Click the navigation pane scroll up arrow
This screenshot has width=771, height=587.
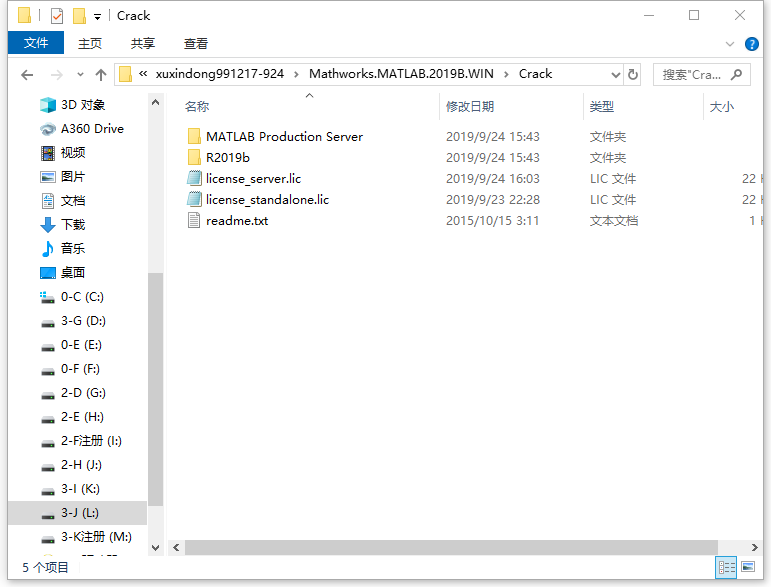tap(155, 102)
